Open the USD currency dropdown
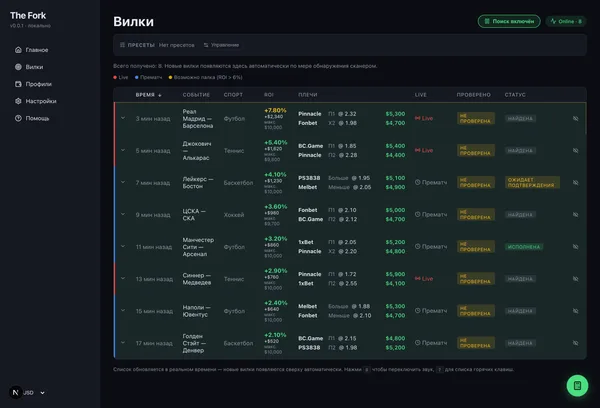The height and width of the screenshot is (408, 600). 34,393
